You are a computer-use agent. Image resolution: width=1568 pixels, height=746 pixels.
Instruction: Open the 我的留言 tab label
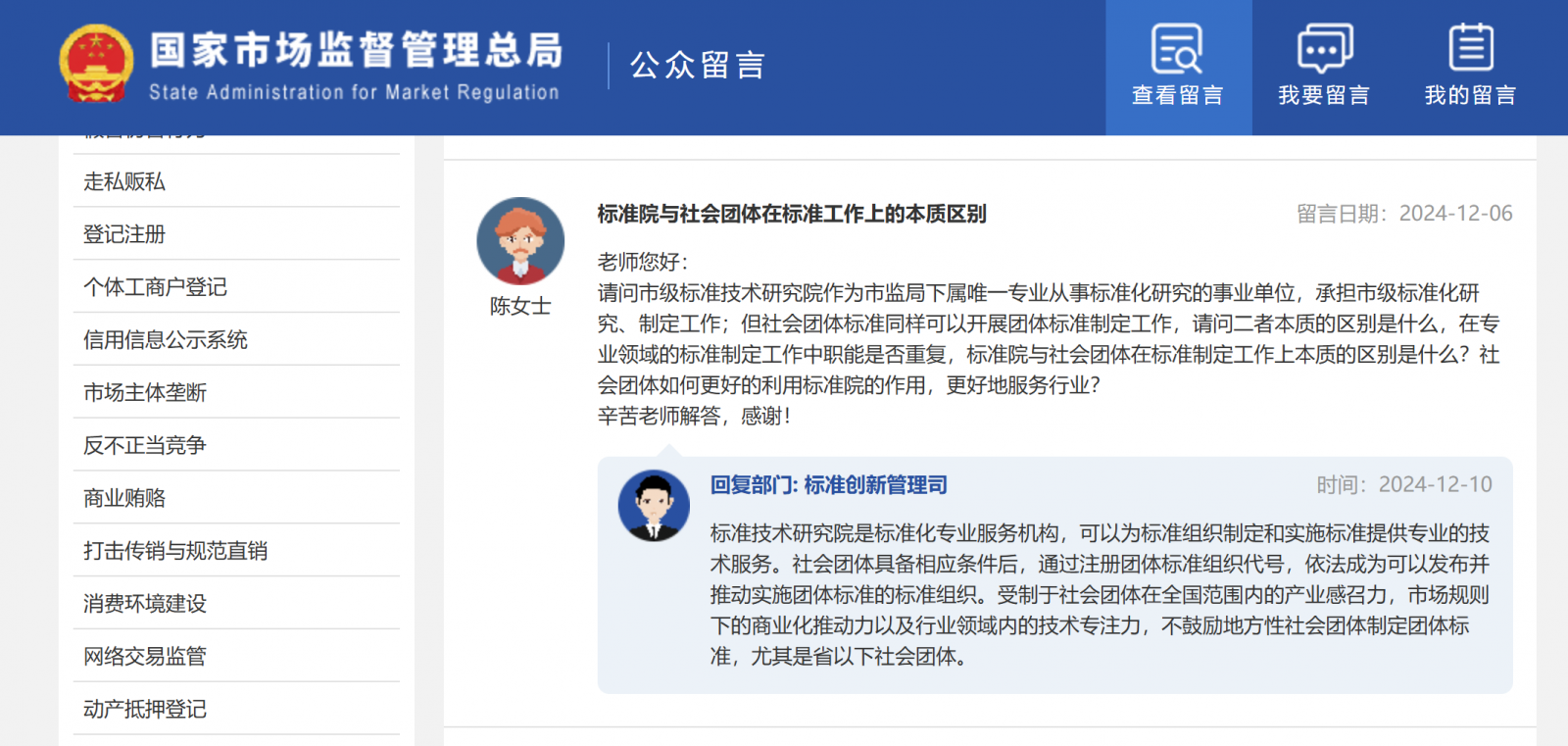(1470, 95)
